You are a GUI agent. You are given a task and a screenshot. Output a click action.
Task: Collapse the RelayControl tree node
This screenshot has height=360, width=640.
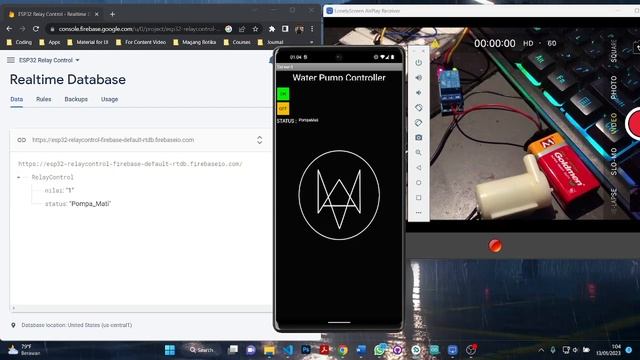pyautogui.click(x=19, y=177)
